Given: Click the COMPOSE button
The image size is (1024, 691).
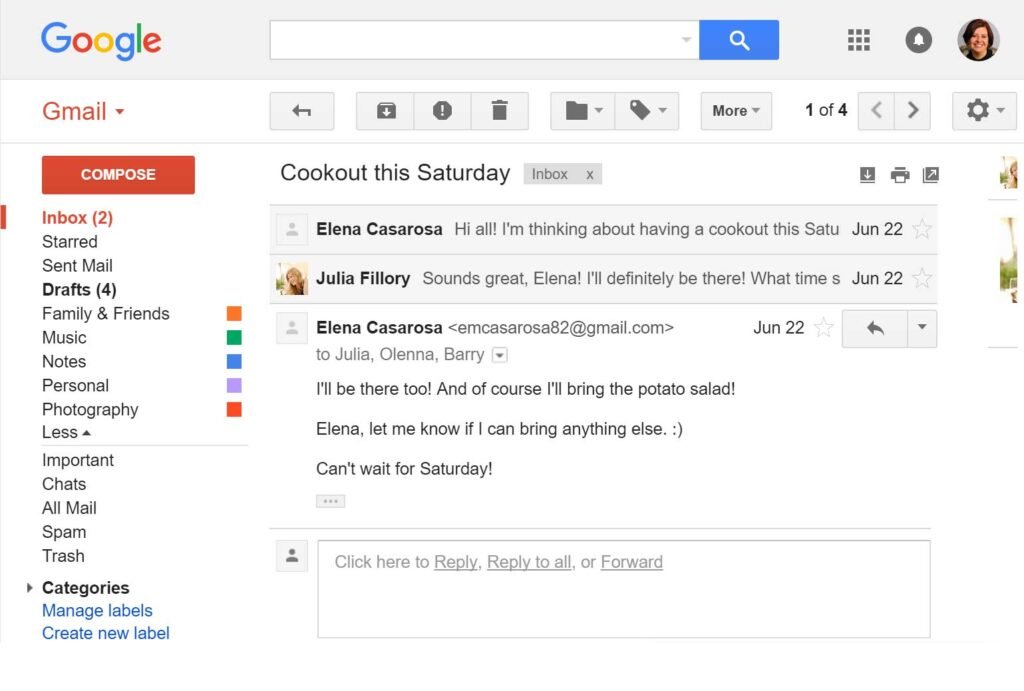Looking at the screenshot, I should (118, 174).
